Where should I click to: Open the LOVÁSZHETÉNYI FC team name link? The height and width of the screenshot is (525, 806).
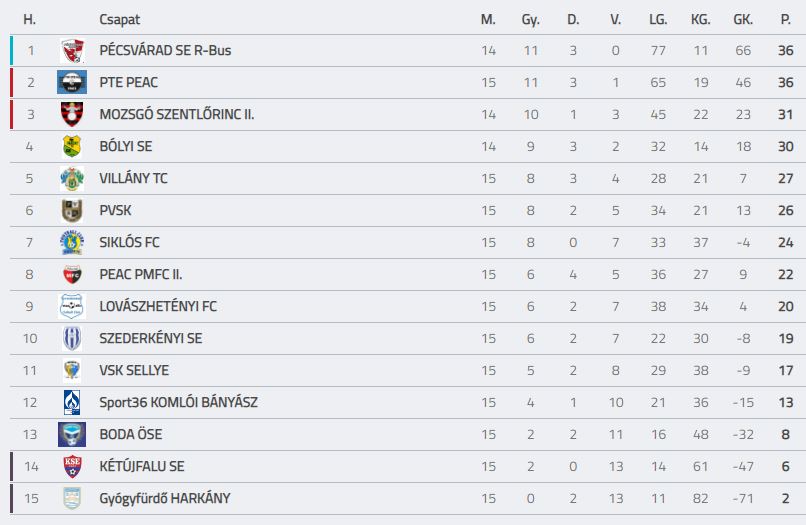[158, 306]
